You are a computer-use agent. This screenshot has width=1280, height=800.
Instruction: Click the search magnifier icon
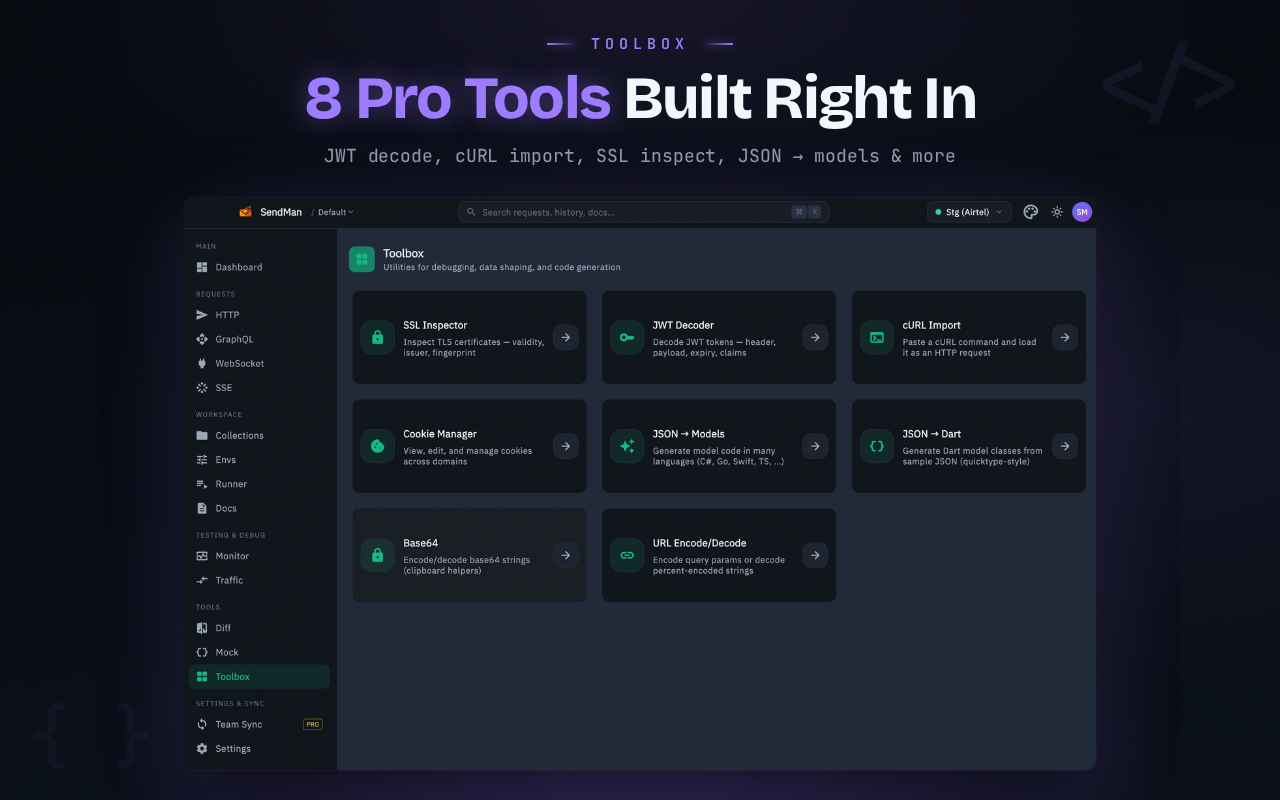pyautogui.click(x=471, y=212)
